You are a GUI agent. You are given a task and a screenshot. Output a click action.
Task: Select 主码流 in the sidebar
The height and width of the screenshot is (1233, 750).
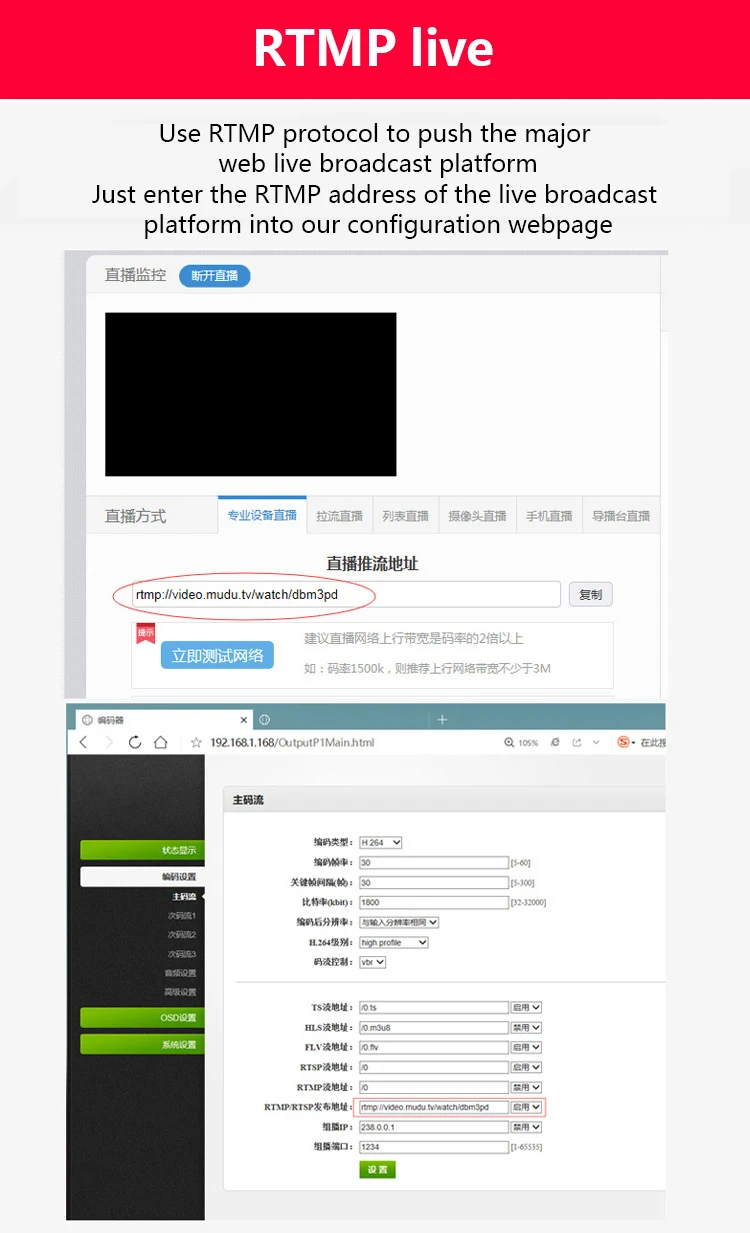[183, 897]
